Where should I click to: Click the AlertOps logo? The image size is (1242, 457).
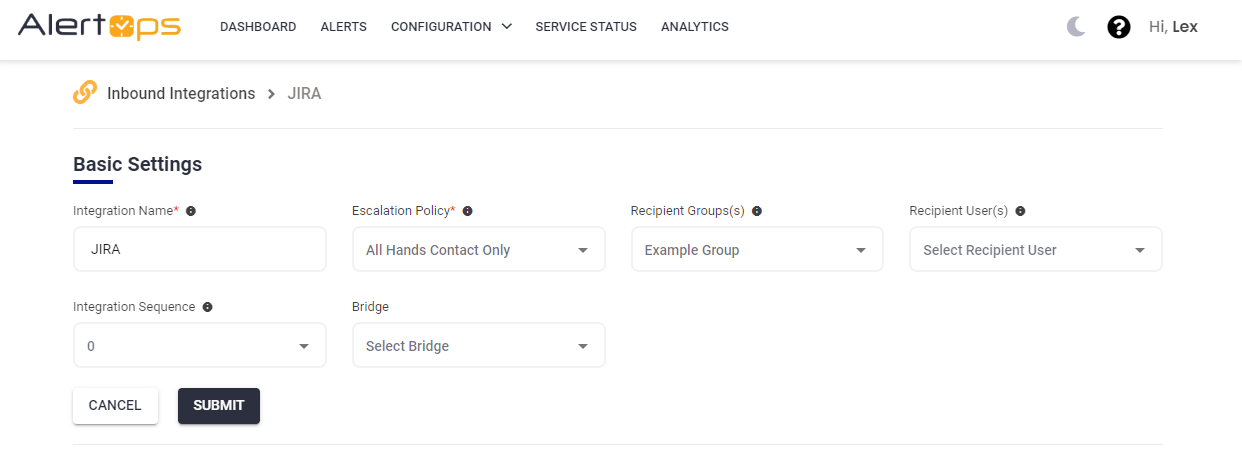point(99,27)
